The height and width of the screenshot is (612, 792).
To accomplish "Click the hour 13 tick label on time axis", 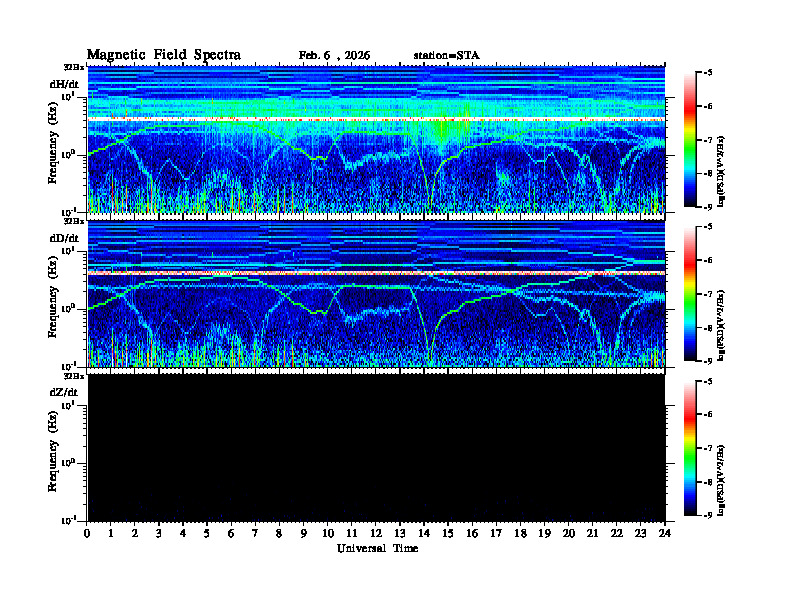I will pos(400,533).
